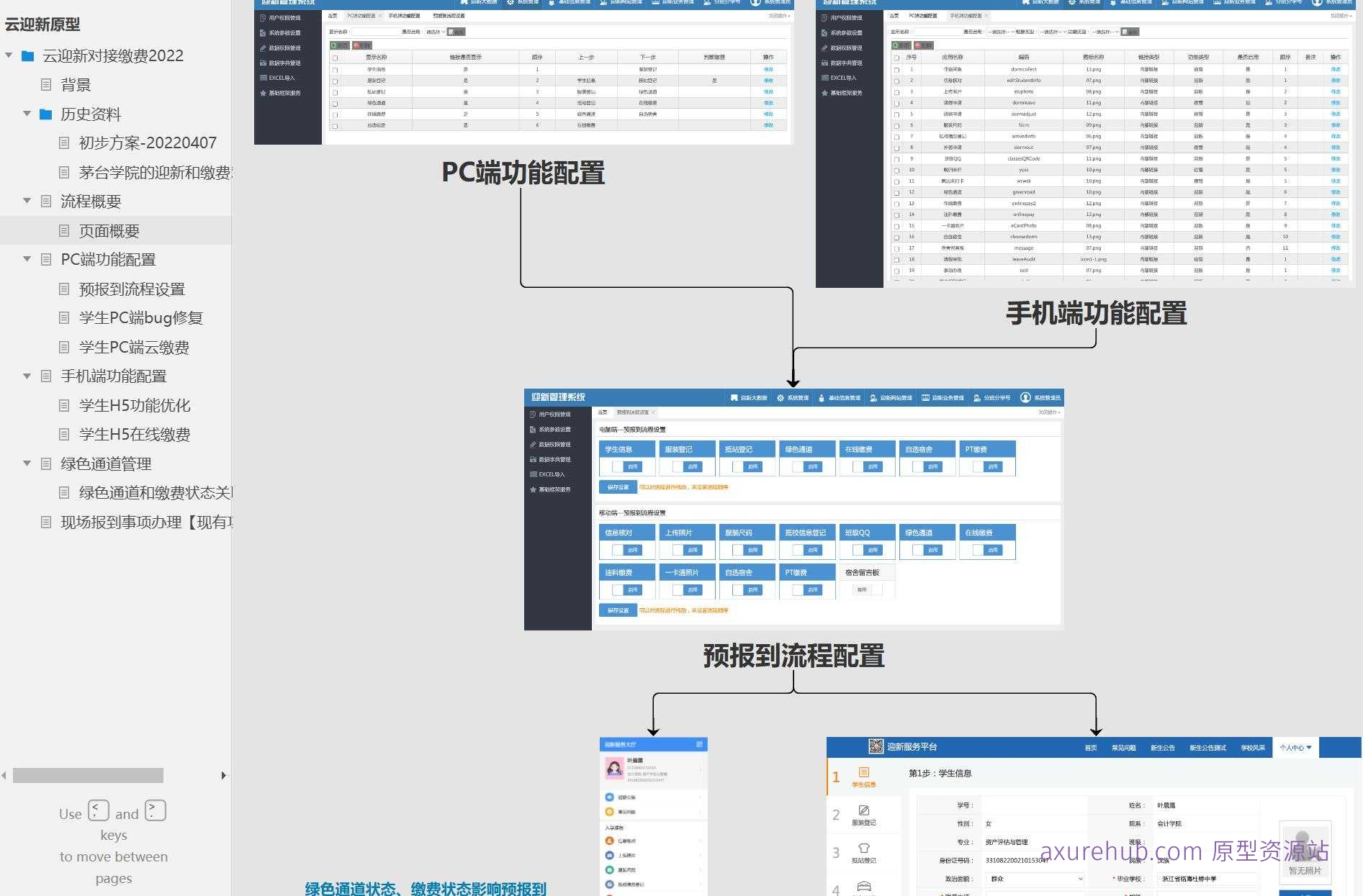Screen dimensions: 1363x896
Task: Open the 常见问题 nav item
Action: point(1123,748)
